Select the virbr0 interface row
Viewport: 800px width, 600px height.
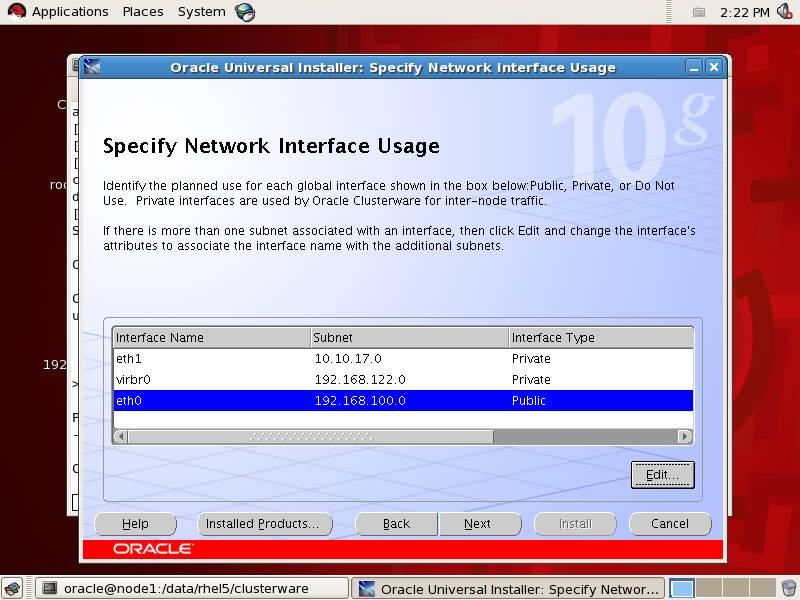click(403, 380)
